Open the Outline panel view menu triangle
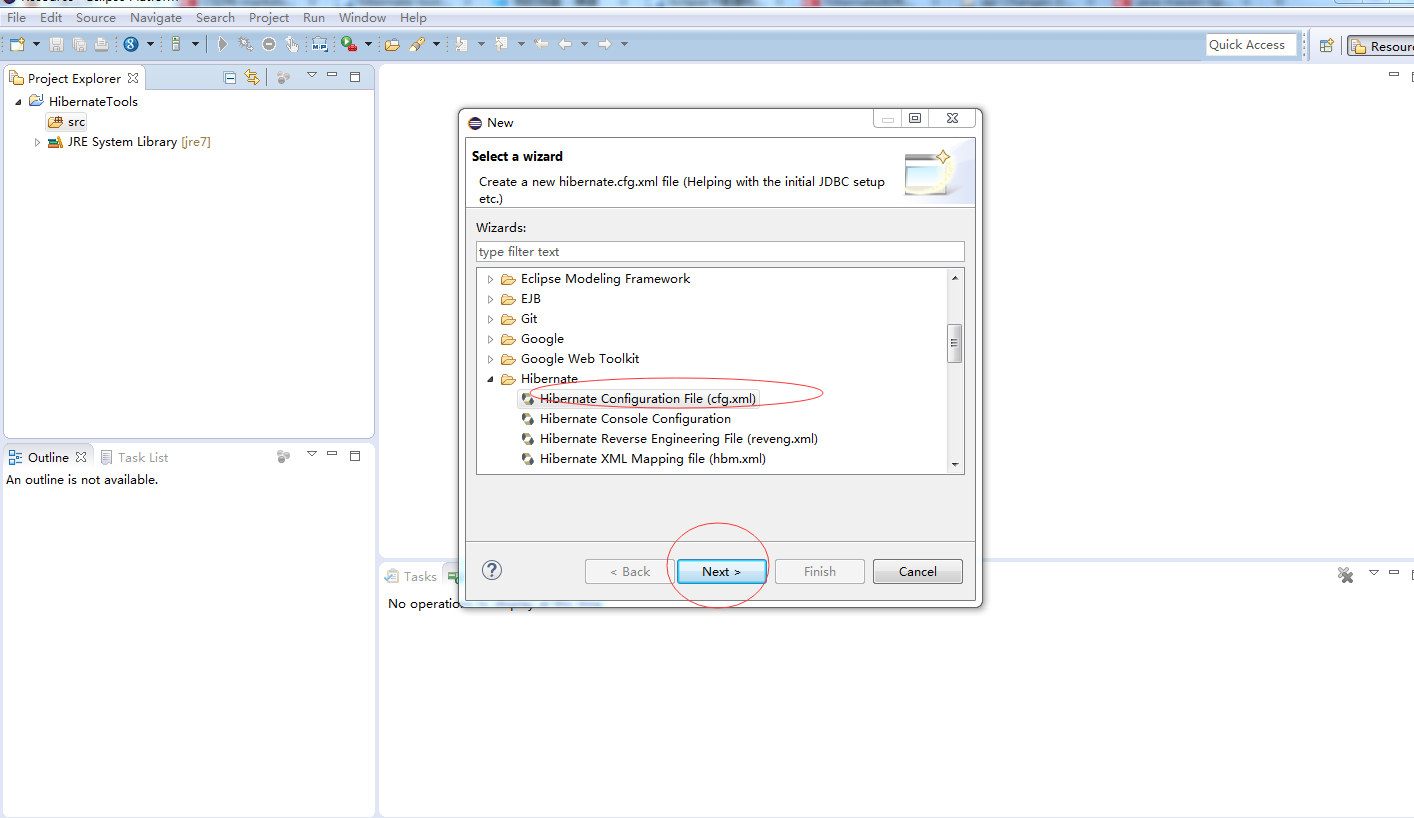Viewport: 1414px width, 818px height. (x=311, y=454)
